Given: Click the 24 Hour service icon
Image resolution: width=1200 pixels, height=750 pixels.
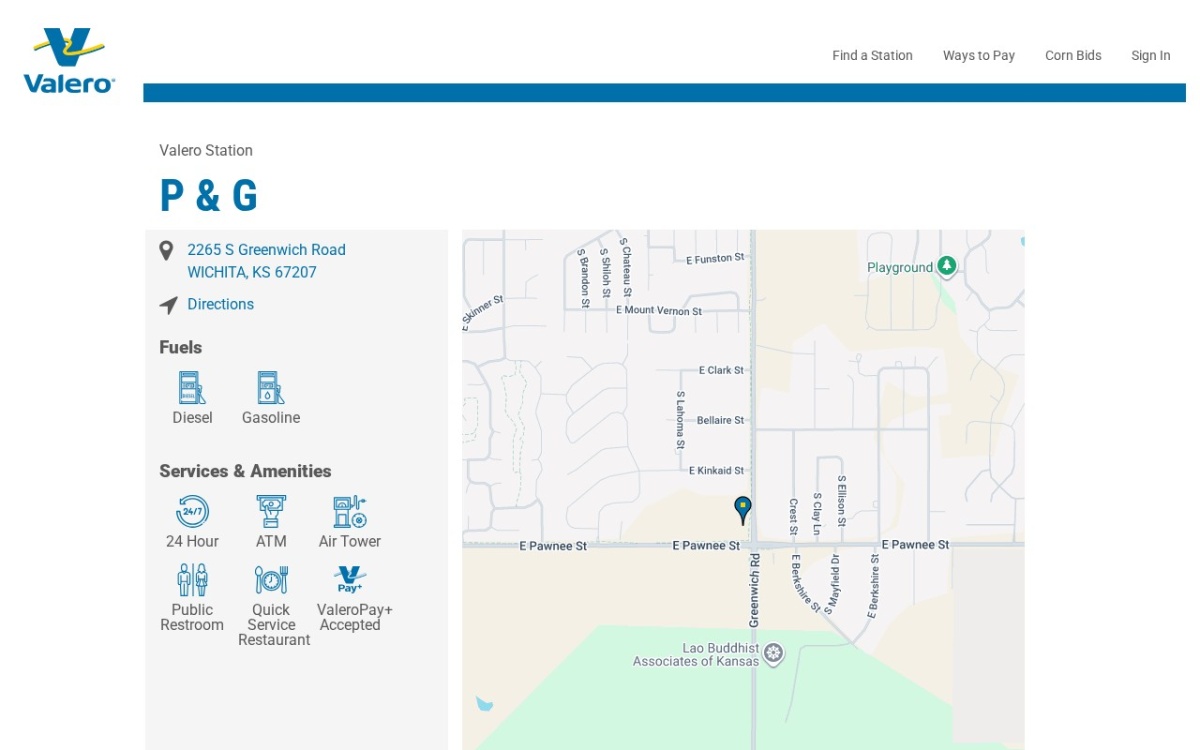Looking at the screenshot, I should coord(192,511).
